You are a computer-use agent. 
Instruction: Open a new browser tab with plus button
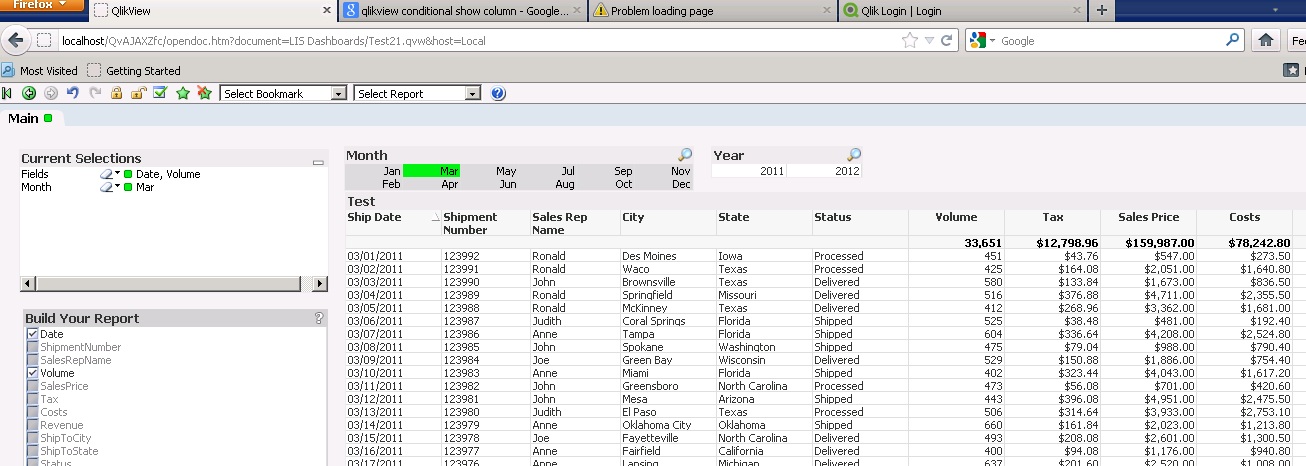1102,11
